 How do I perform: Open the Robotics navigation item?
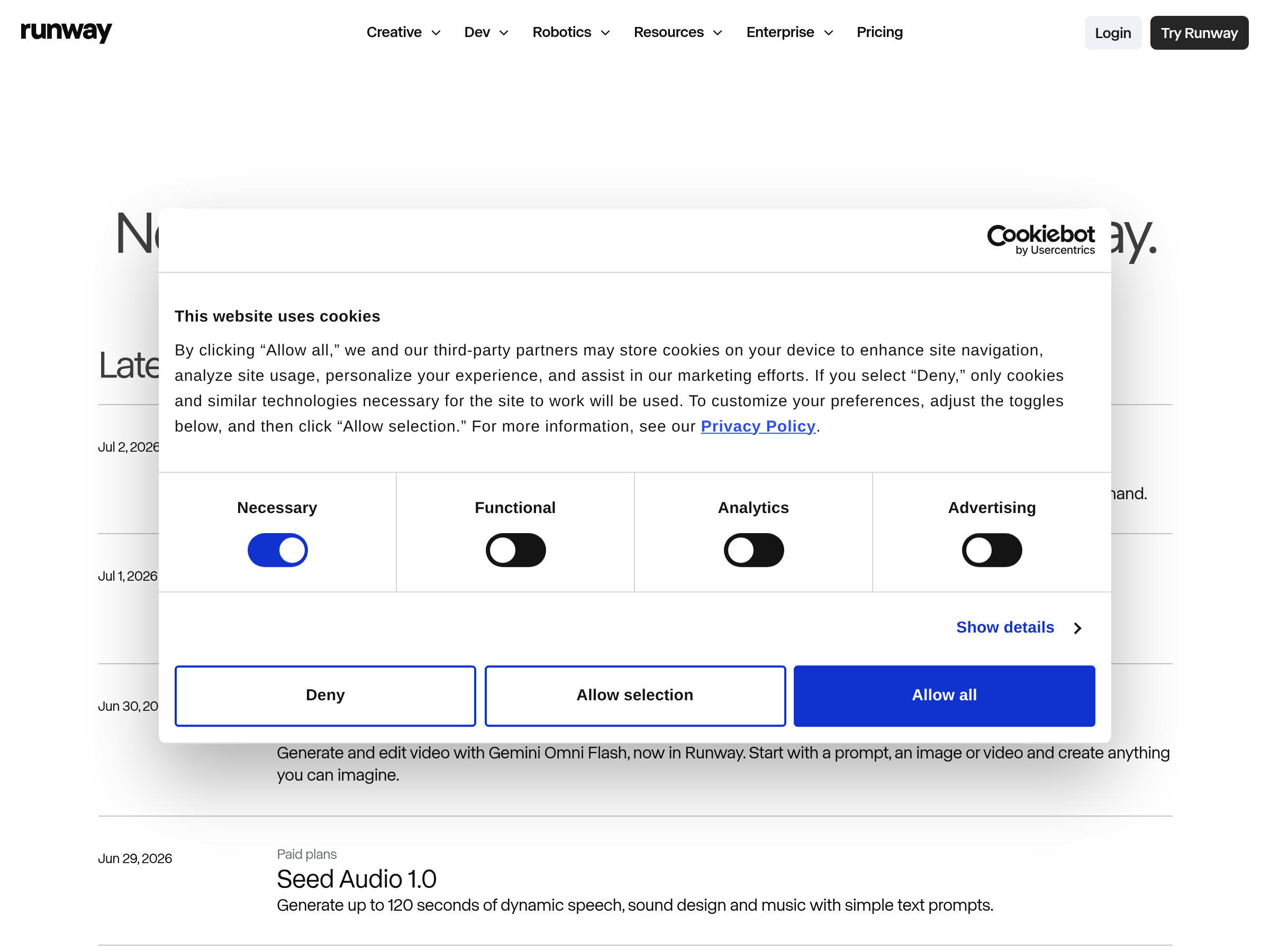[561, 32]
